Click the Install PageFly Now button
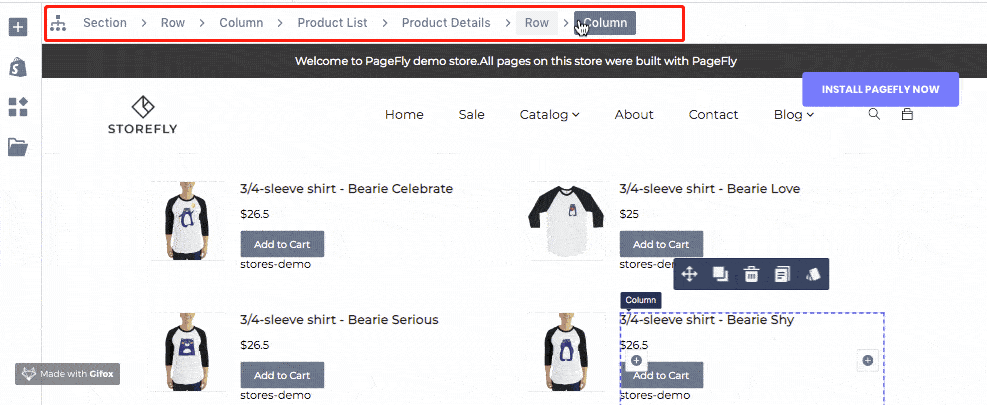This screenshot has height=408, width=987. point(880,89)
